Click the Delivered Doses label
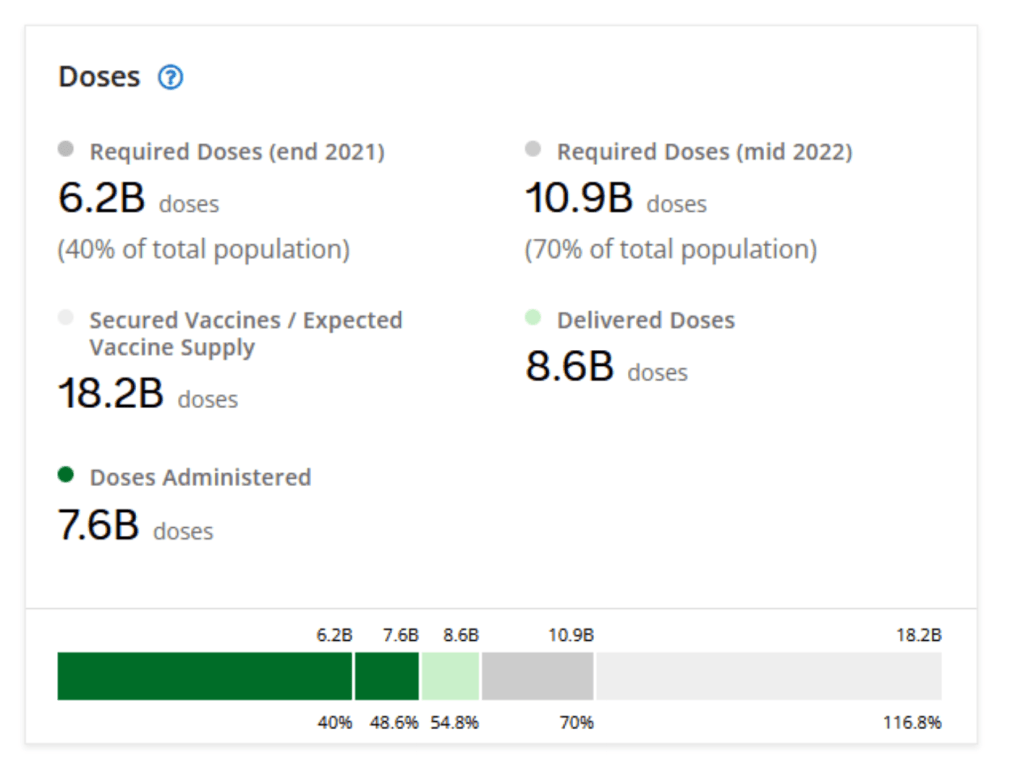This screenshot has height=771, width=1023. [645, 321]
